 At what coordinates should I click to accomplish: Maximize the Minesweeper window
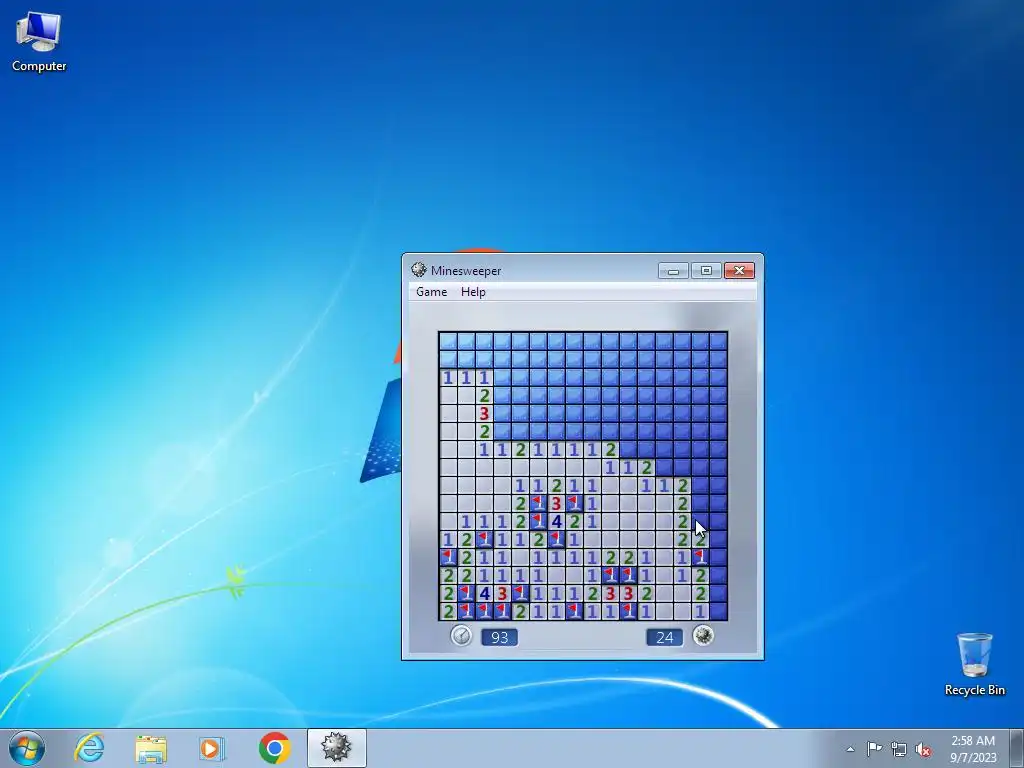[706, 270]
